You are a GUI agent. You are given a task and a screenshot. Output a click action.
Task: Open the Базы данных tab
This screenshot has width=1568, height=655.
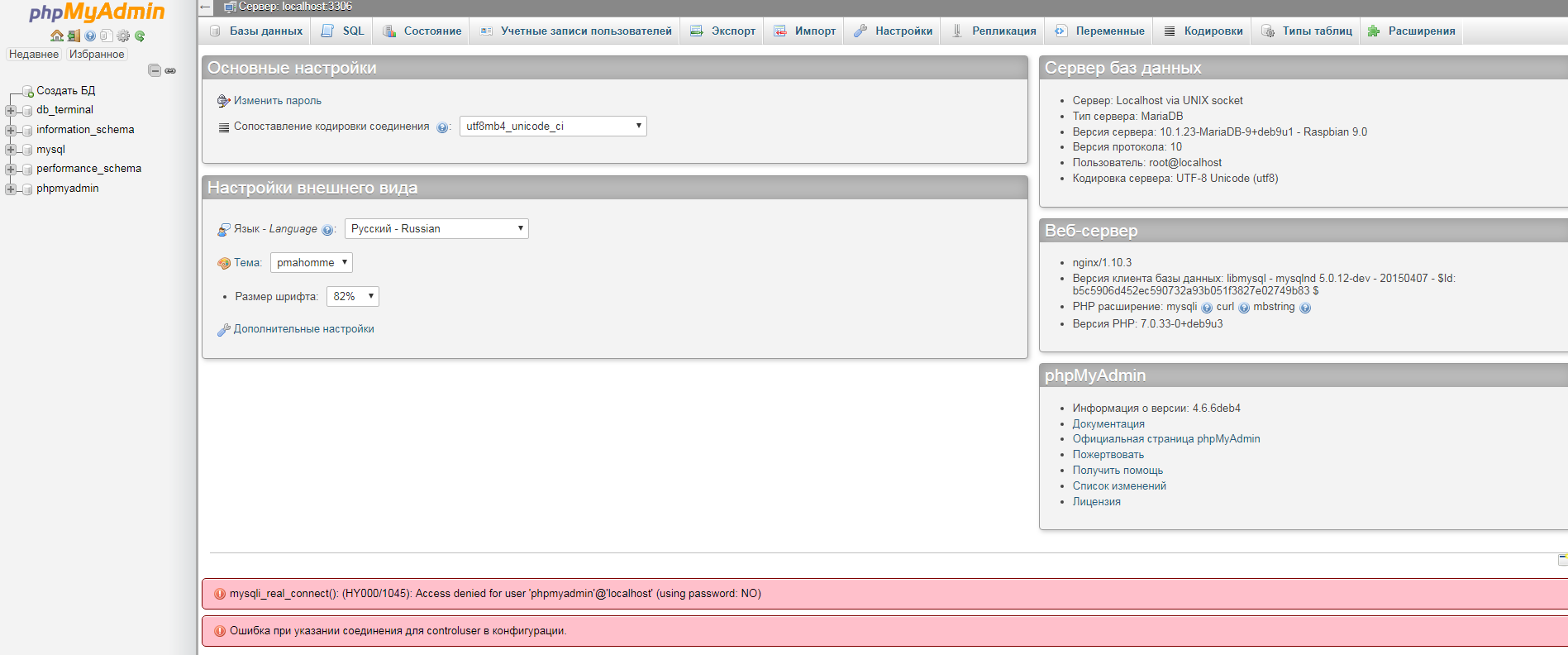point(255,31)
